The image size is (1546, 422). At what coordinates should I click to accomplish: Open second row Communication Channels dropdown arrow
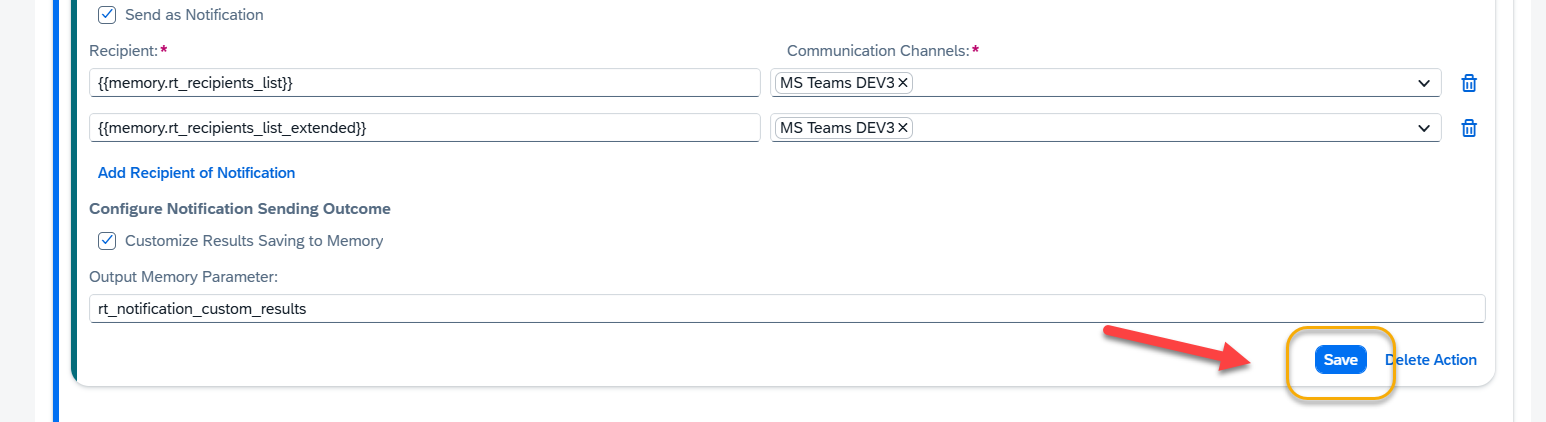point(1424,128)
